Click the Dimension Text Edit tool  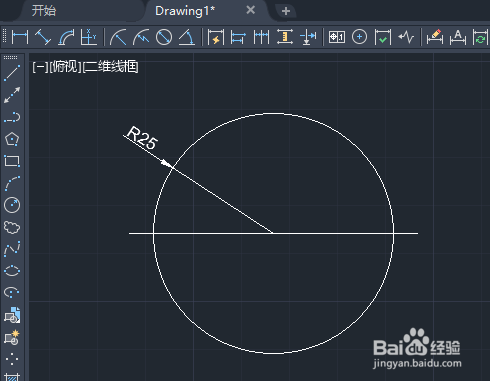[x=458, y=37]
